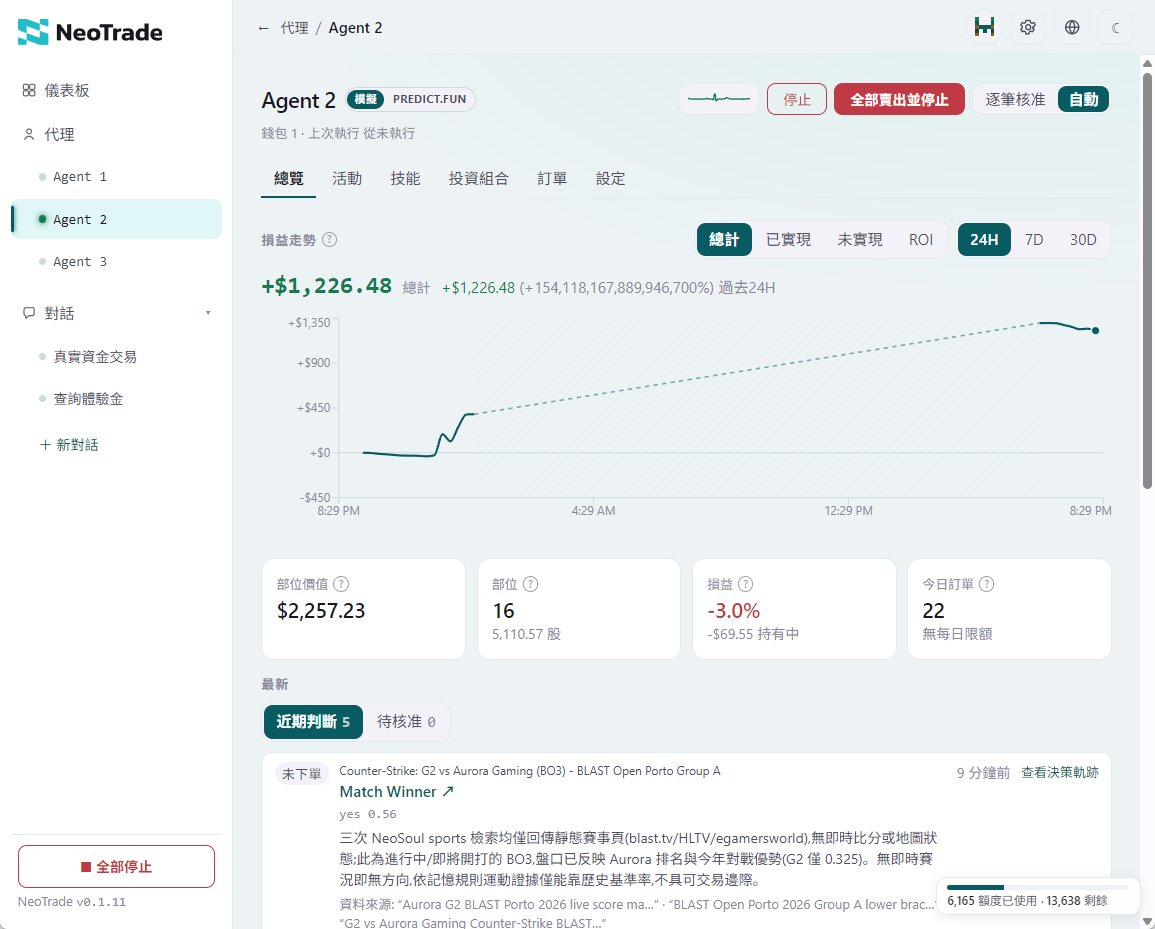Switch to dark mode moon icon
The height and width of the screenshot is (929, 1155).
(x=1115, y=27)
